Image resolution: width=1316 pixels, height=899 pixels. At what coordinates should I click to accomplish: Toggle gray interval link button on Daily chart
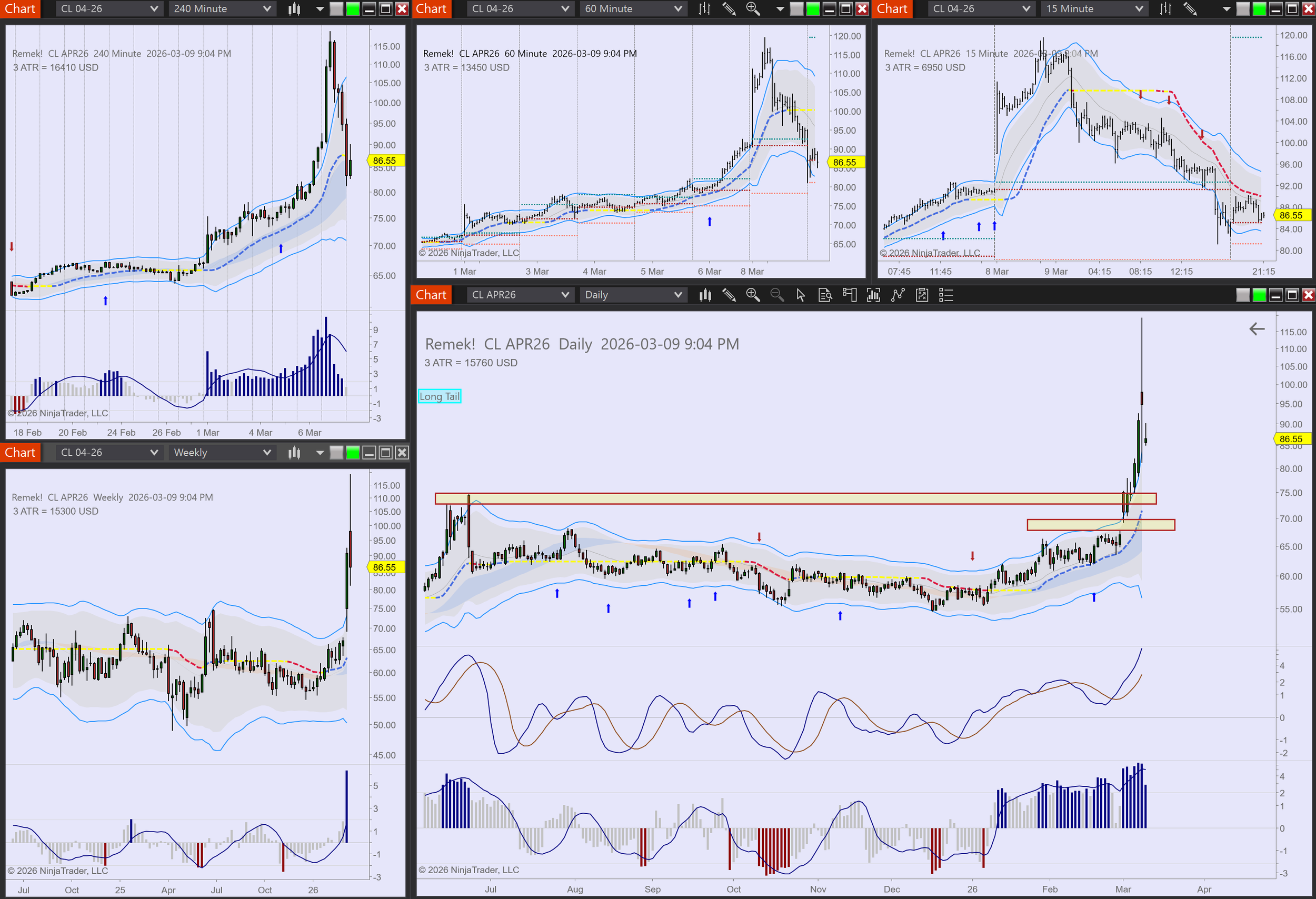pos(1243,295)
